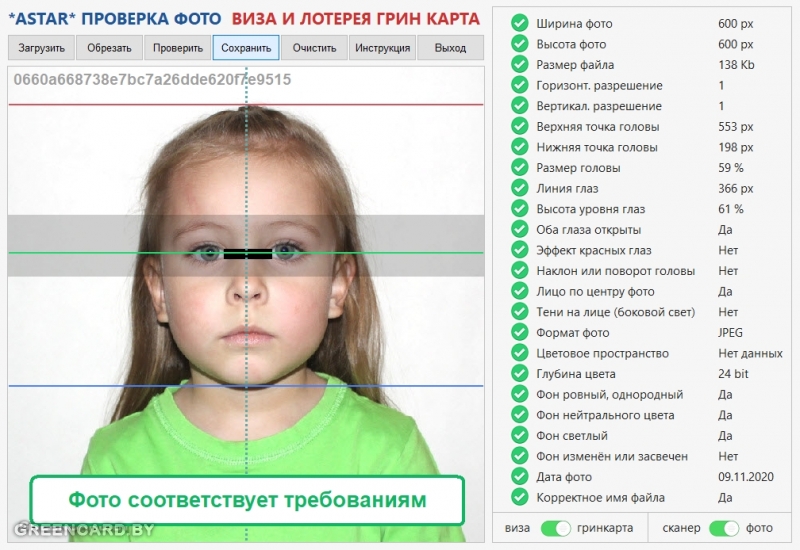This screenshot has width=800, height=550.
Task: Click the Нет данных color space value
Action: 750,353
